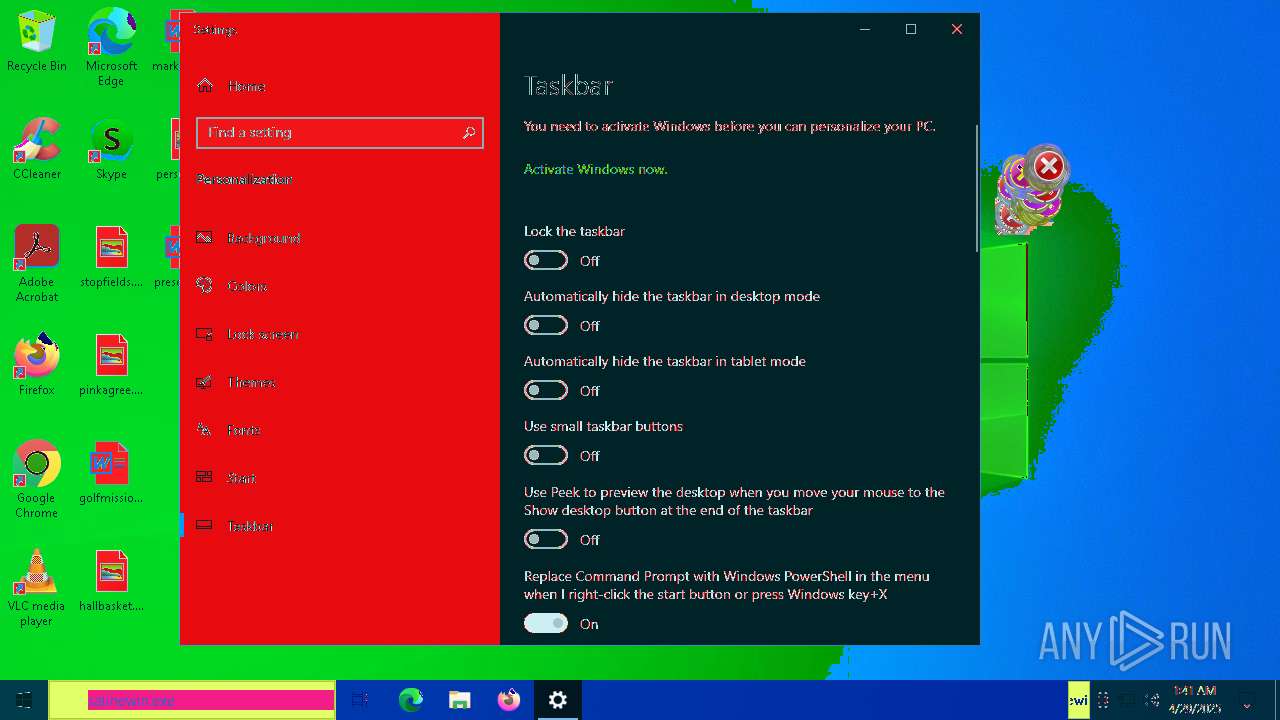Open Firefox from the taskbar
This screenshot has width=1280, height=720.
[508, 700]
